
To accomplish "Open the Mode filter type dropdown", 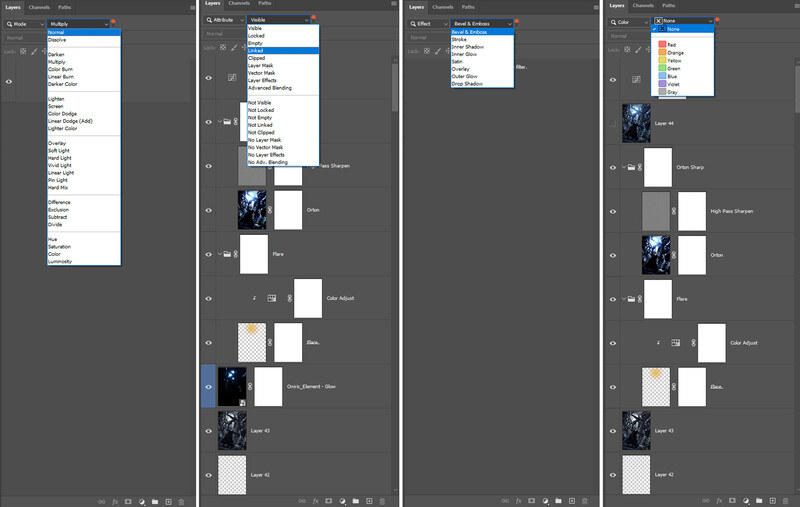I will click(24, 24).
